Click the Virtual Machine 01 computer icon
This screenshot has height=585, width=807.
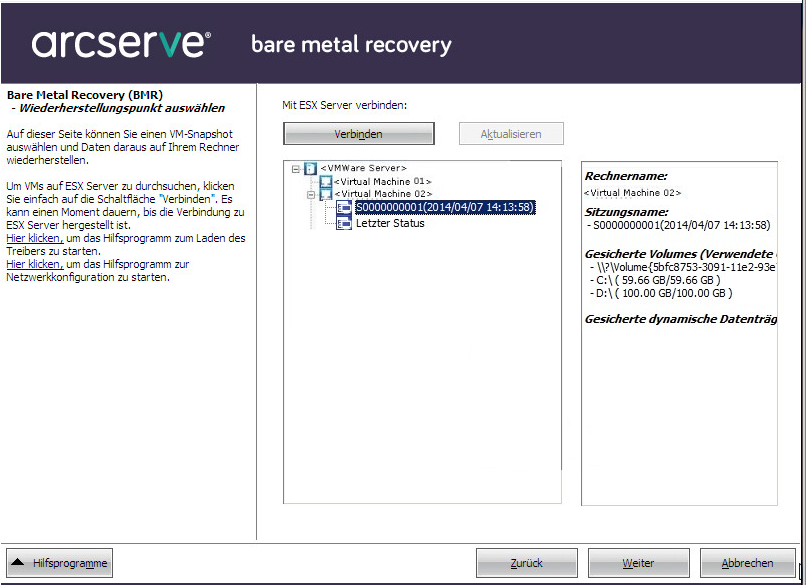click(325, 181)
